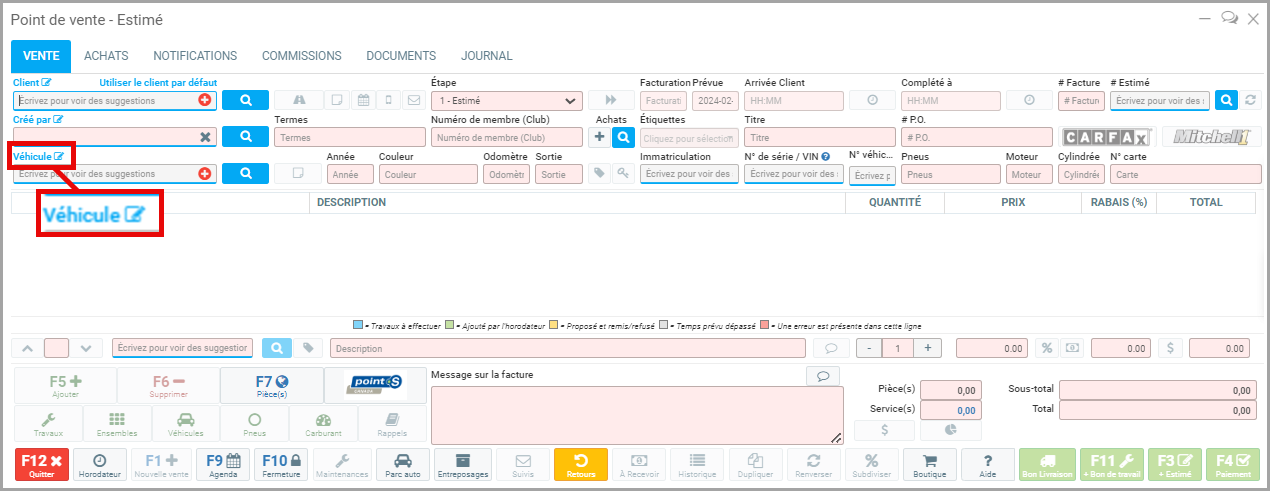Click the F7 Pièce(s) globe button
This screenshot has height=491, width=1270.
coord(271,385)
